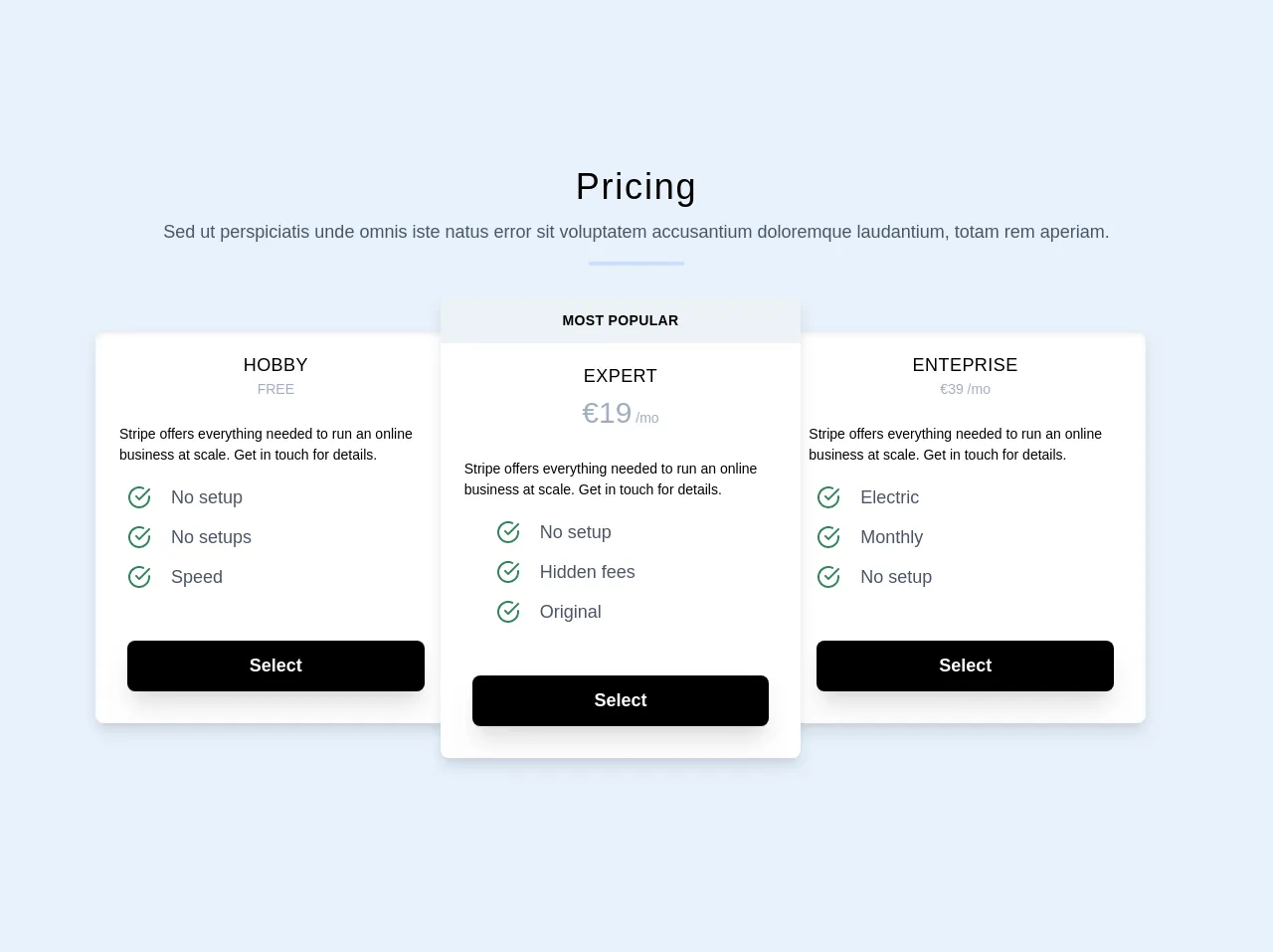
Task: Click the €39 /mo price label
Action: coord(965,389)
